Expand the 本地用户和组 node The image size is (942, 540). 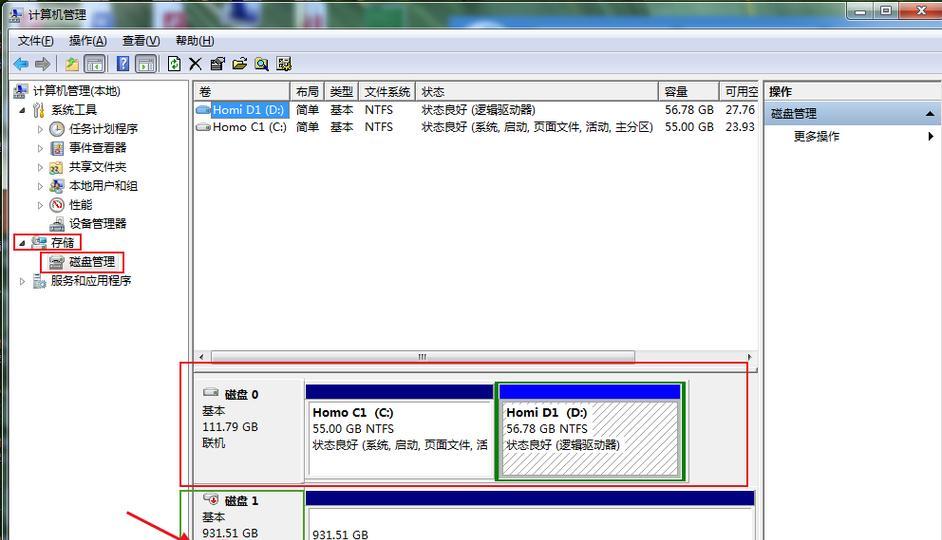click(40, 186)
